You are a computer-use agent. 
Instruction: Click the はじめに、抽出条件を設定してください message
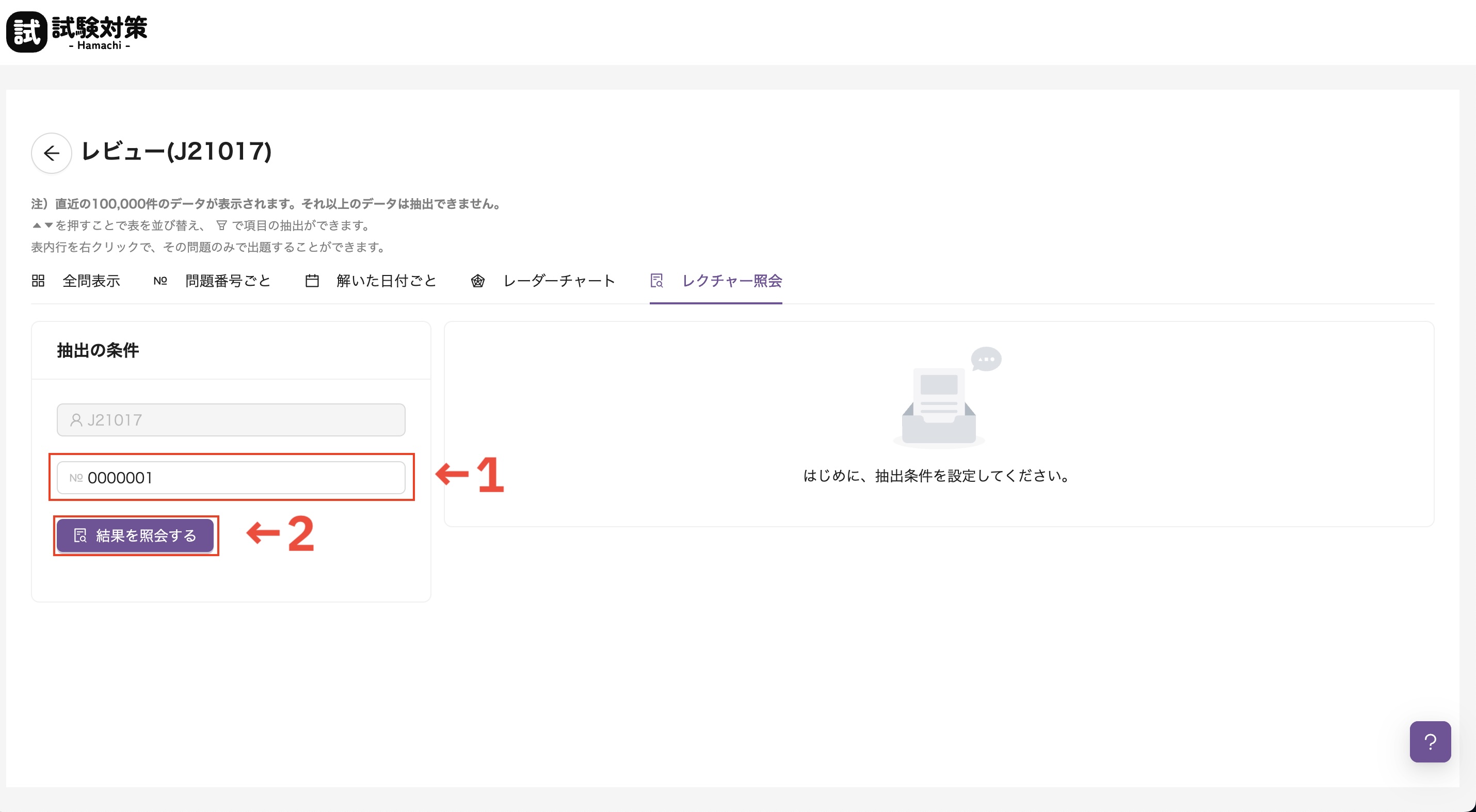pyautogui.click(x=937, y=476)
